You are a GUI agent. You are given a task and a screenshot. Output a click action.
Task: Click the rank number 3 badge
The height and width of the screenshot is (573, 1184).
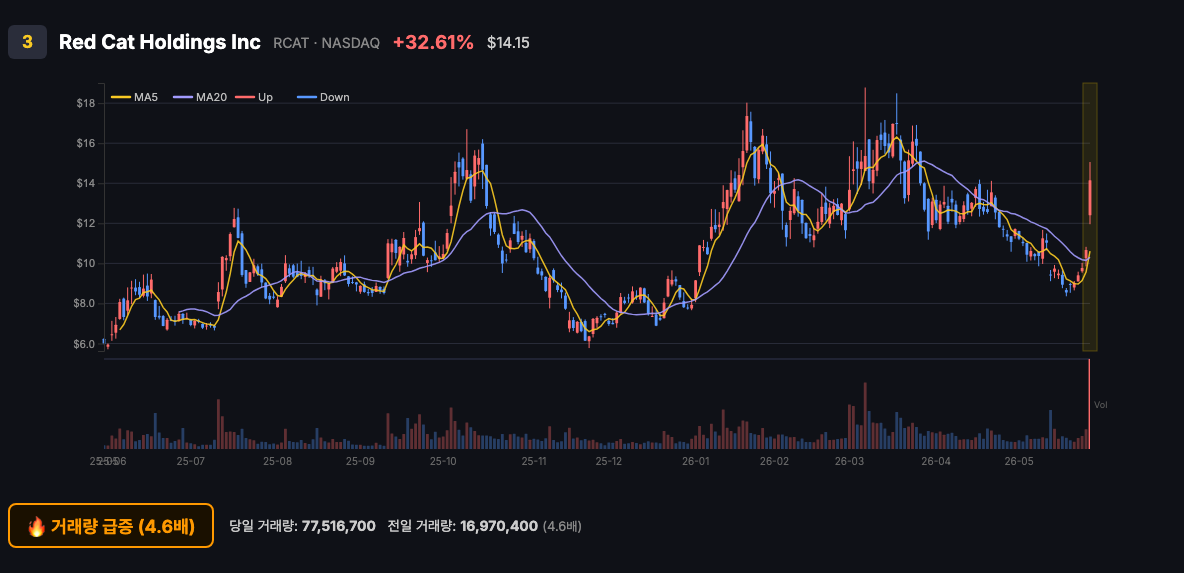click(x=27, y=42)
